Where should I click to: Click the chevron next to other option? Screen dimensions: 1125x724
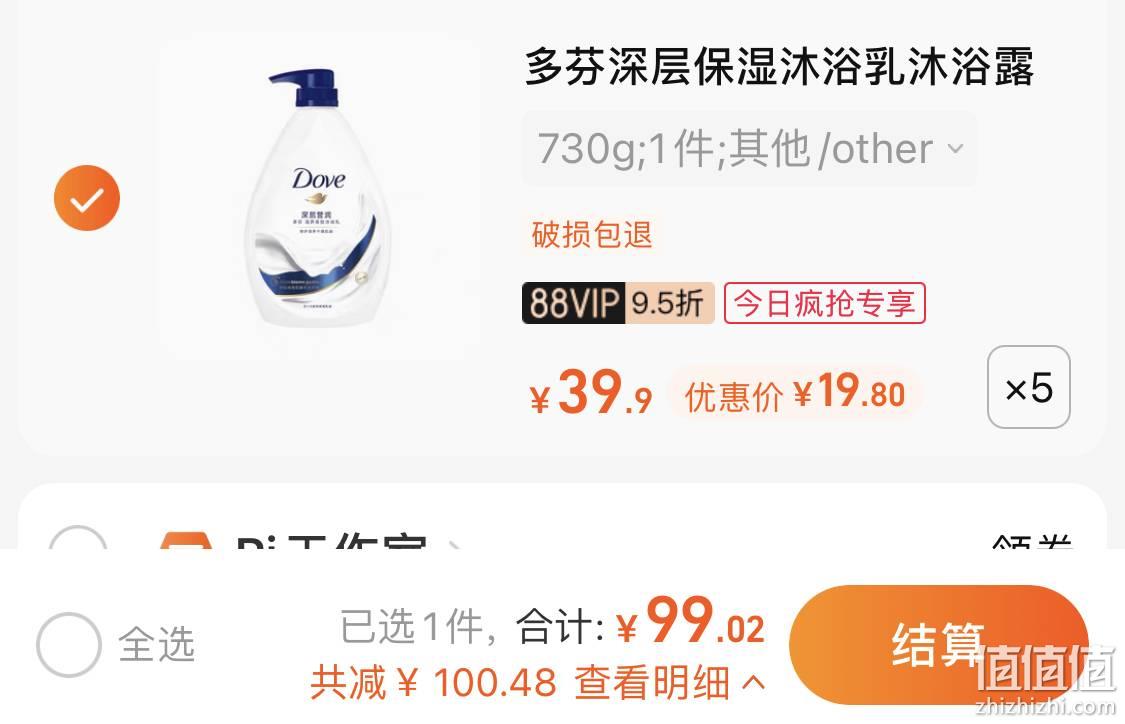click(955, 149)
